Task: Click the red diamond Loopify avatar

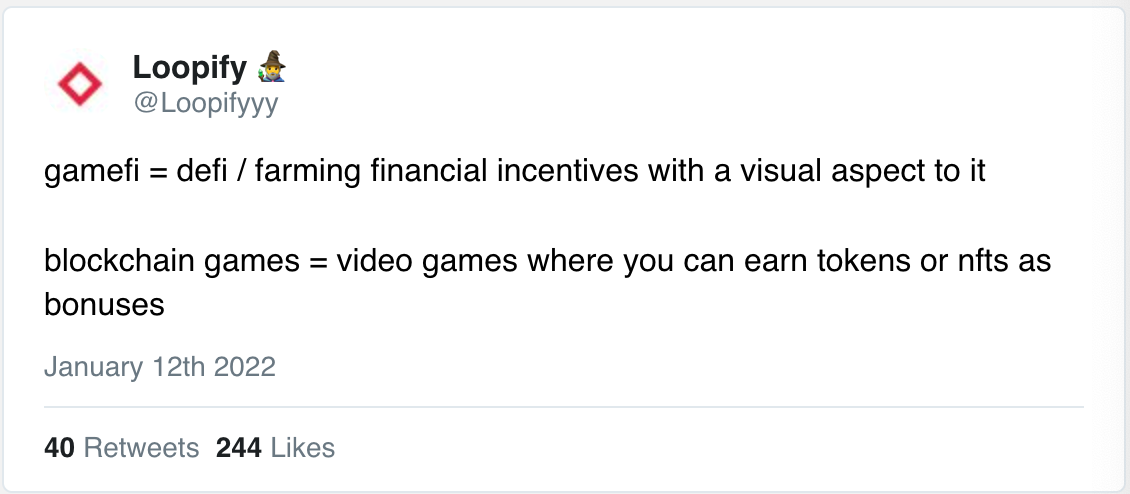Action: tap(80, 84)
